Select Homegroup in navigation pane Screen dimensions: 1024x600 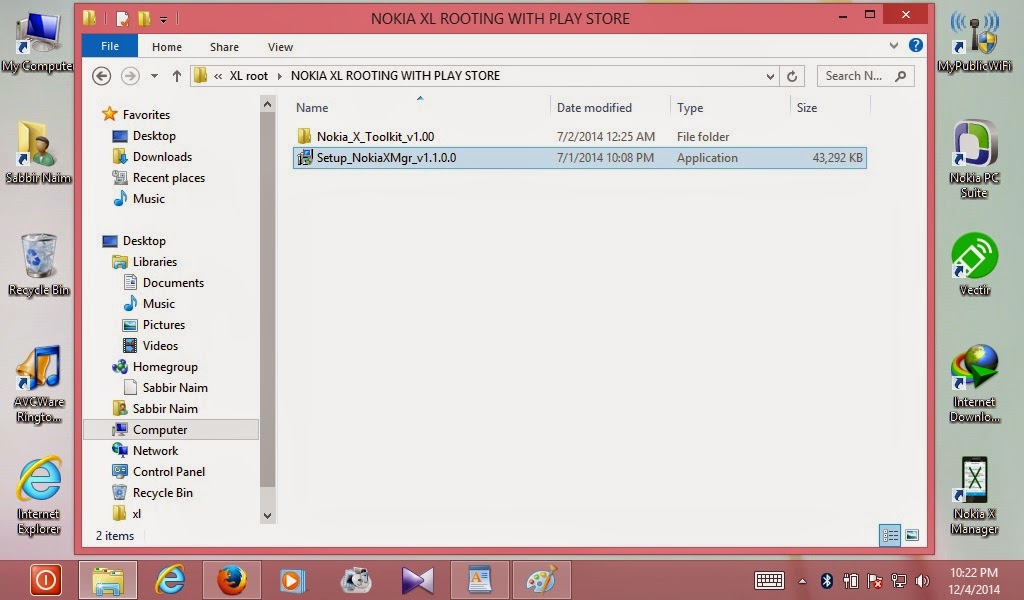tap(165, 367)
